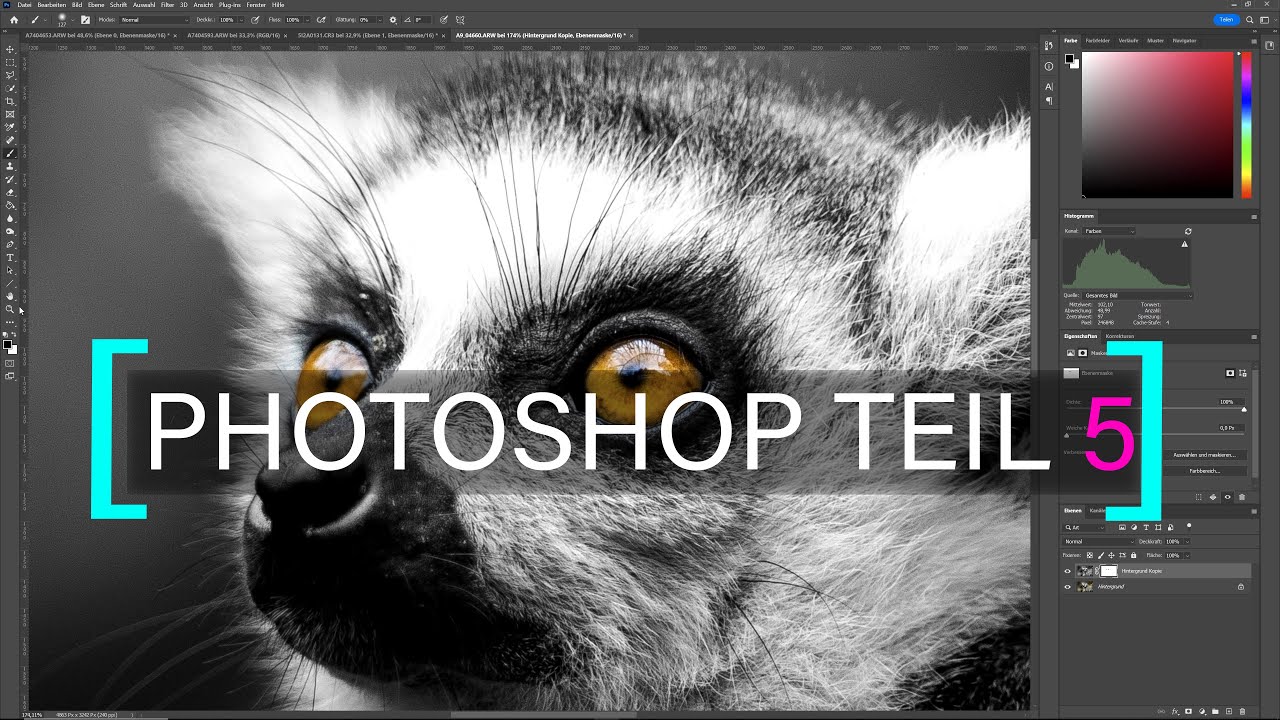Create new group folder icon

[x=1215, y=711]
